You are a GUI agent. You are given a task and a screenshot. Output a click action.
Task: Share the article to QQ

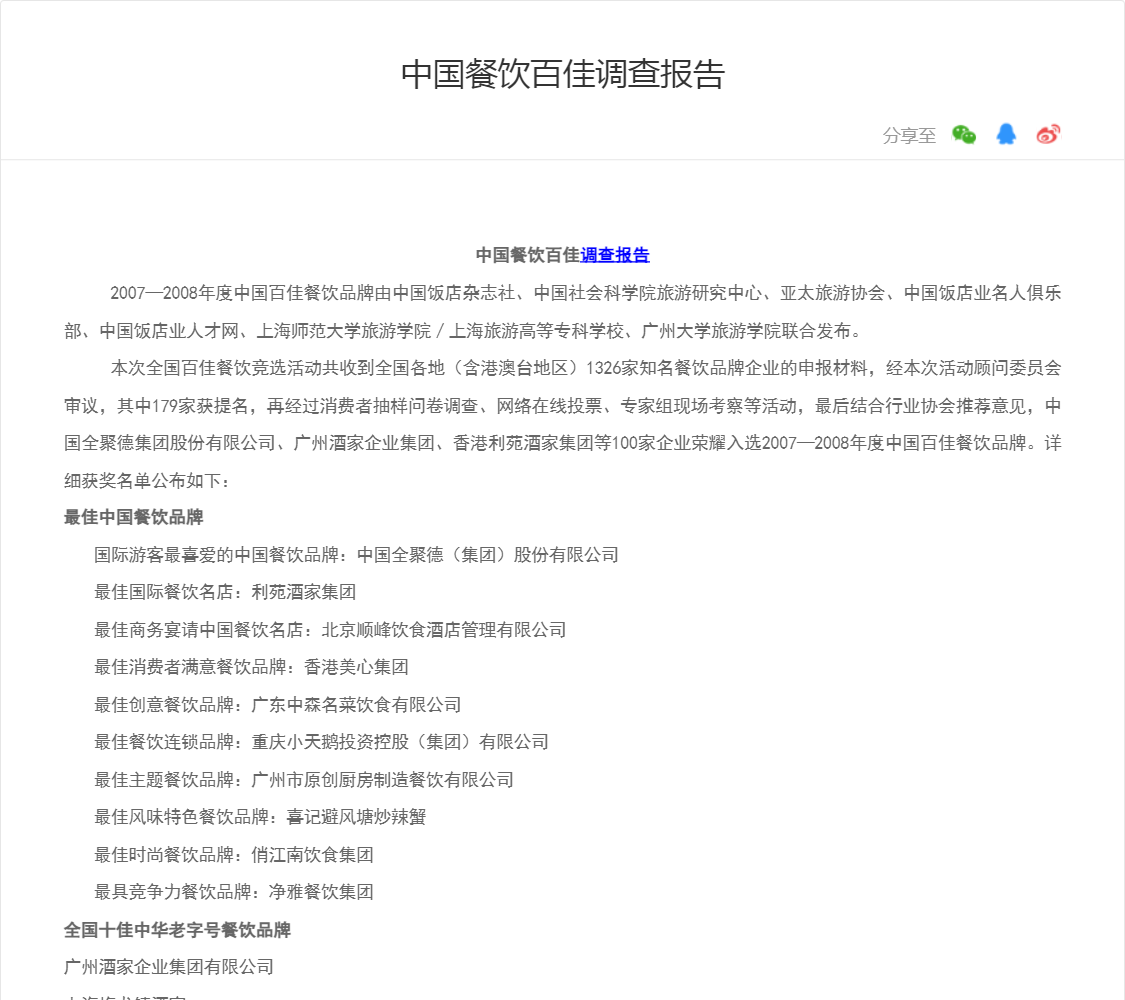pos(1006,135)
